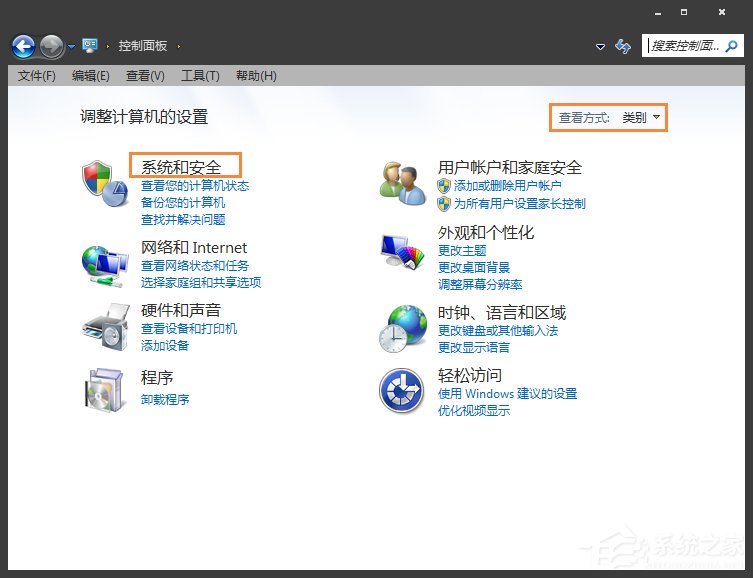Open 外观和个性化 category heading
The height and width of the screenshot is (578, 753).
pyautogui.click(x=486, y=233)
